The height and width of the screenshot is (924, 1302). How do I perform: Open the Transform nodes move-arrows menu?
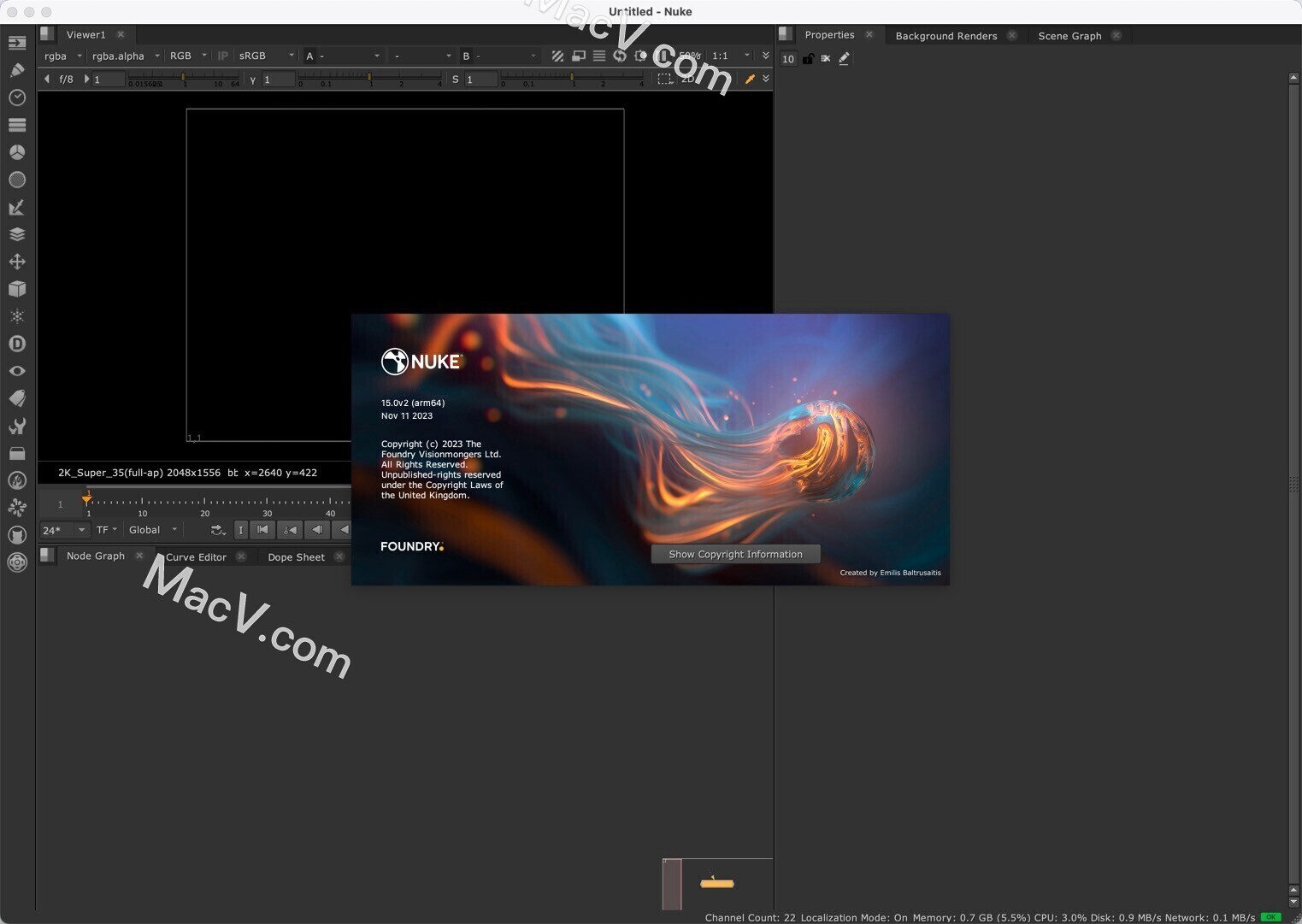[17, 262]
